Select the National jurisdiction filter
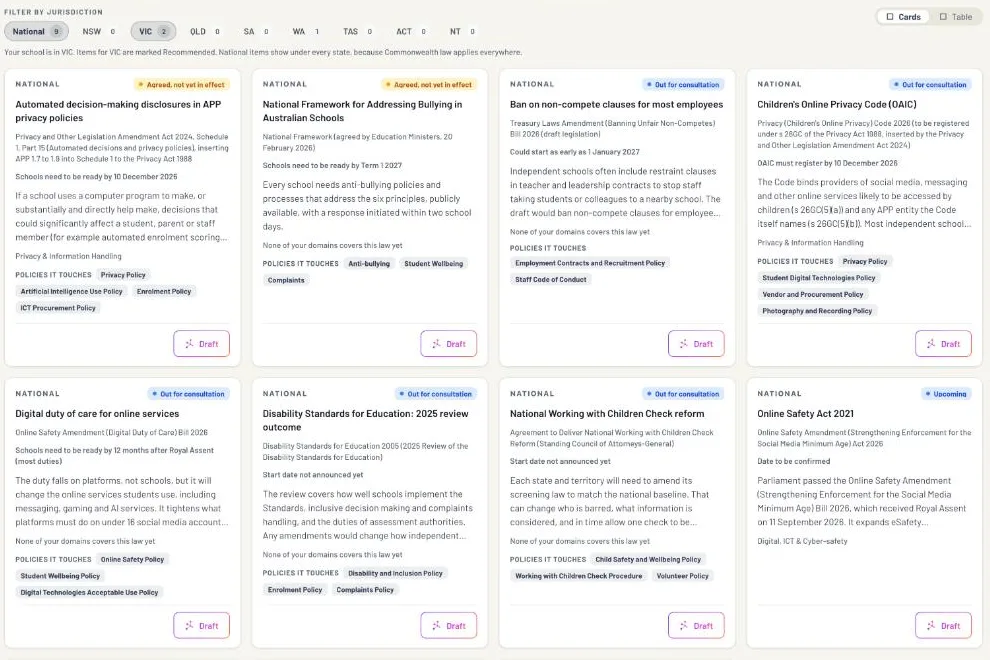 (x=37, y=32)
